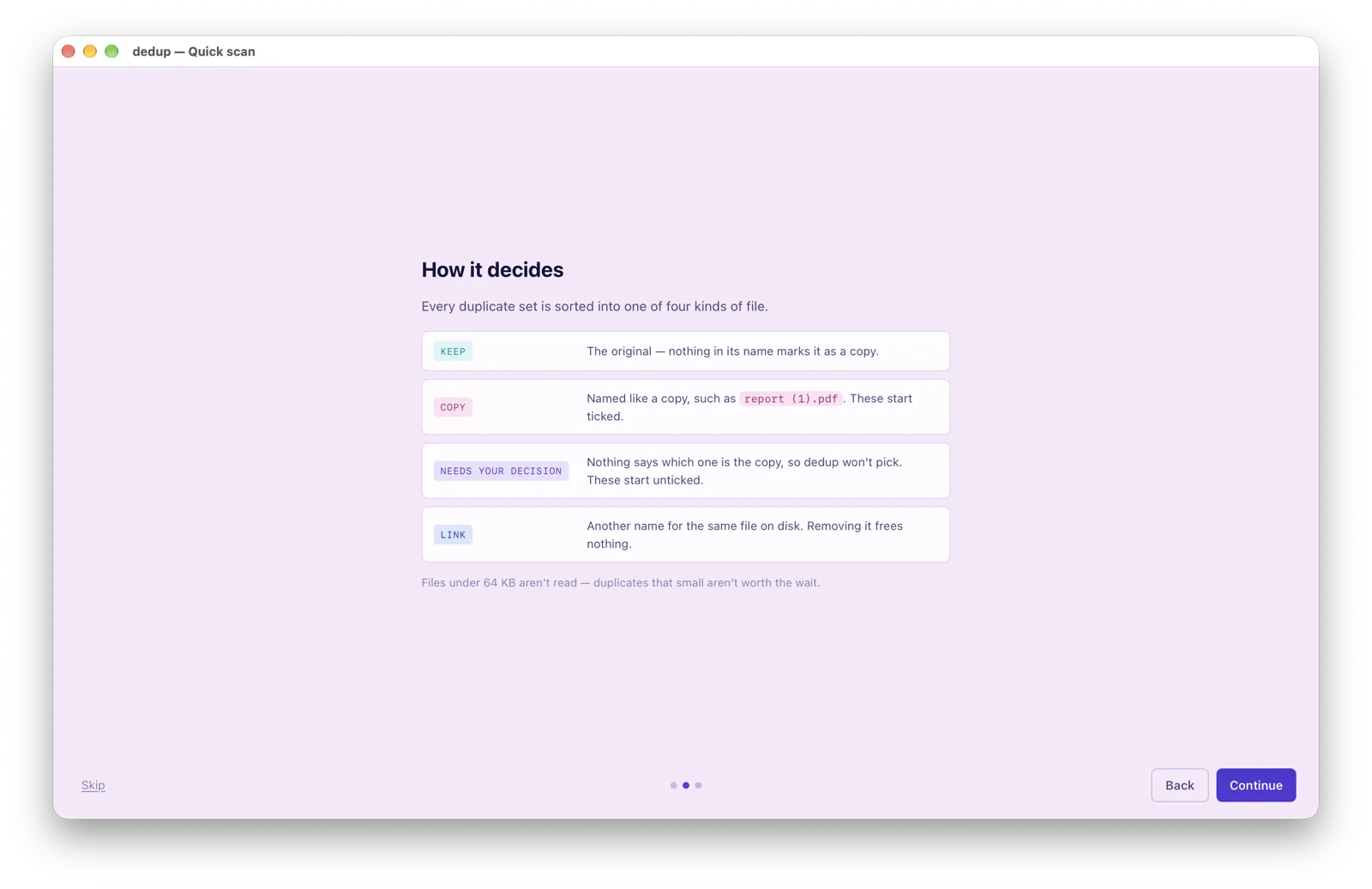Click 'Every duplicate set is sorted' subtitle

click(594, 306)
